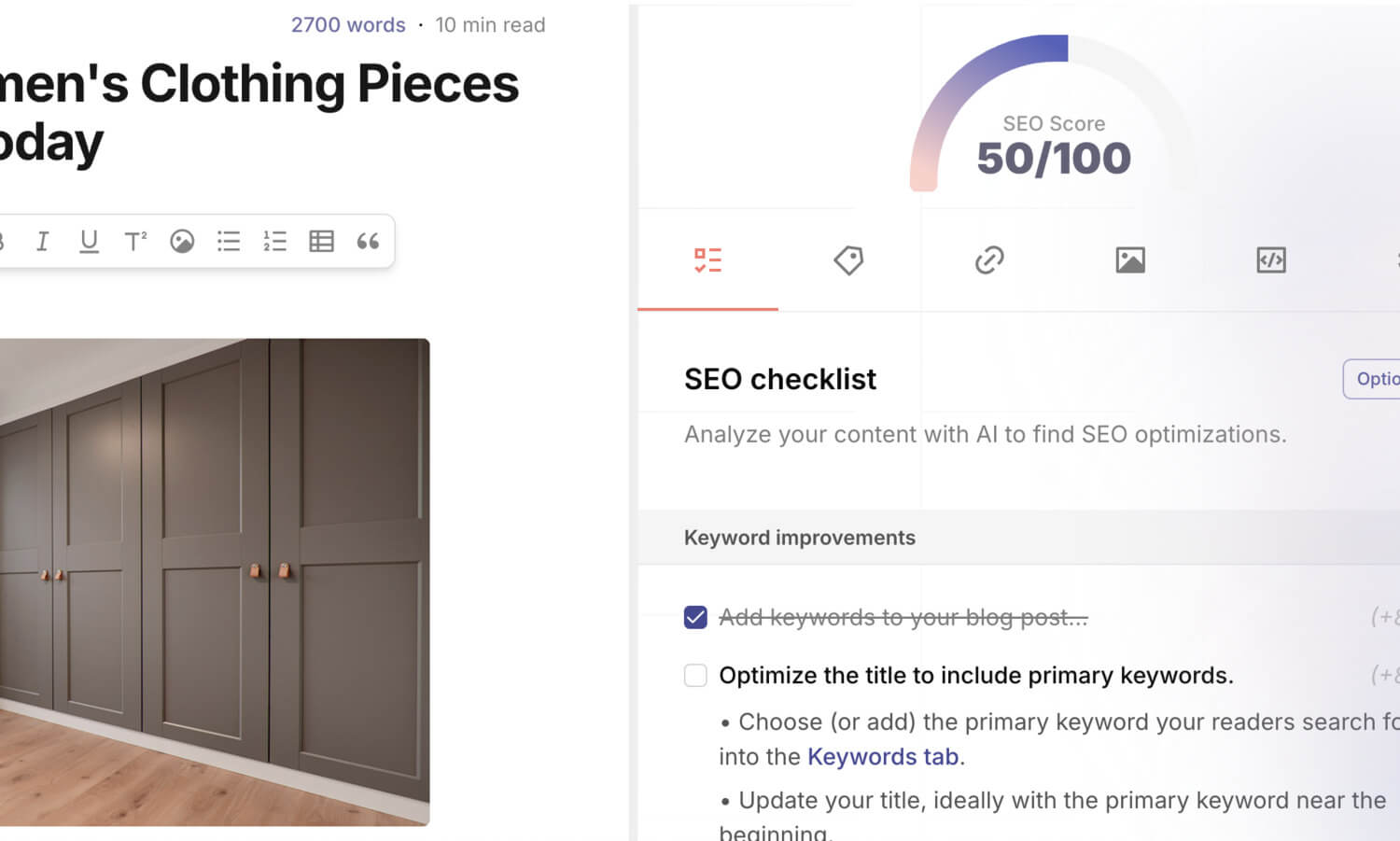
Task: Switch to the SEO checklist tab
Action: click(x=707, y=260)
